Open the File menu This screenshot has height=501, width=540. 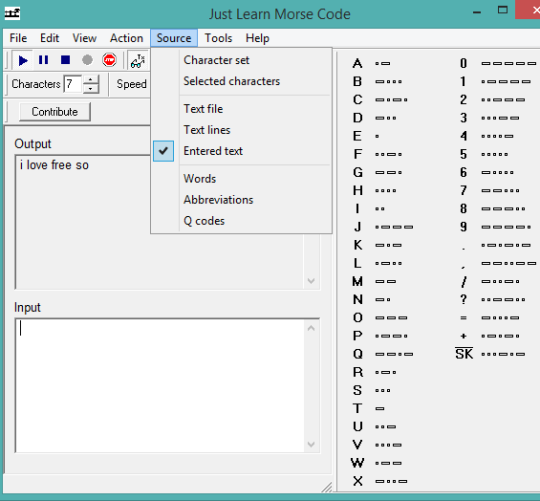click(18, 38)
